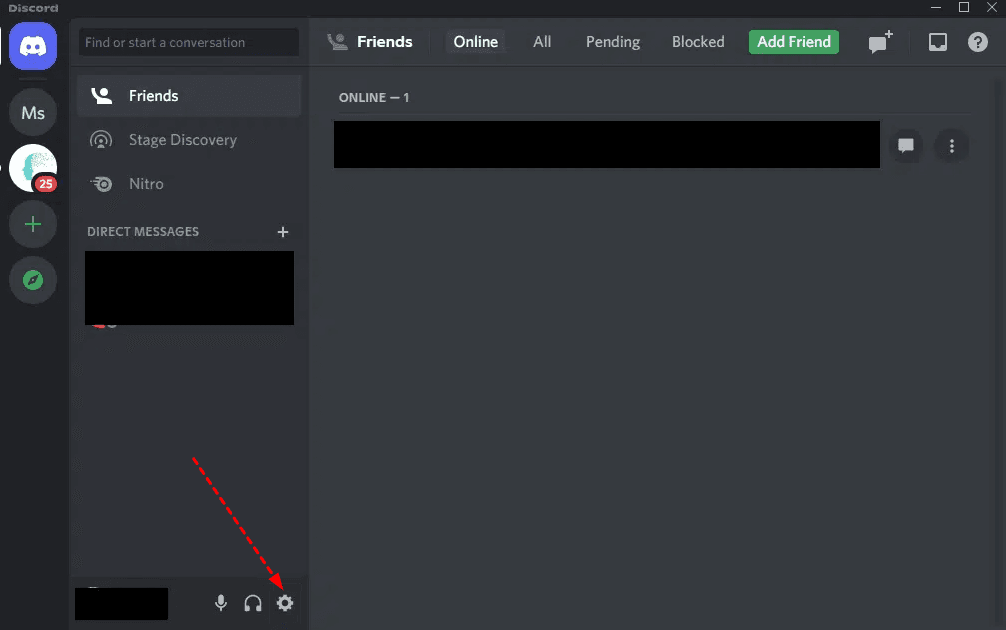Create new DM with plus icon
Screen dimensions: 1006x630
point(283,232)
